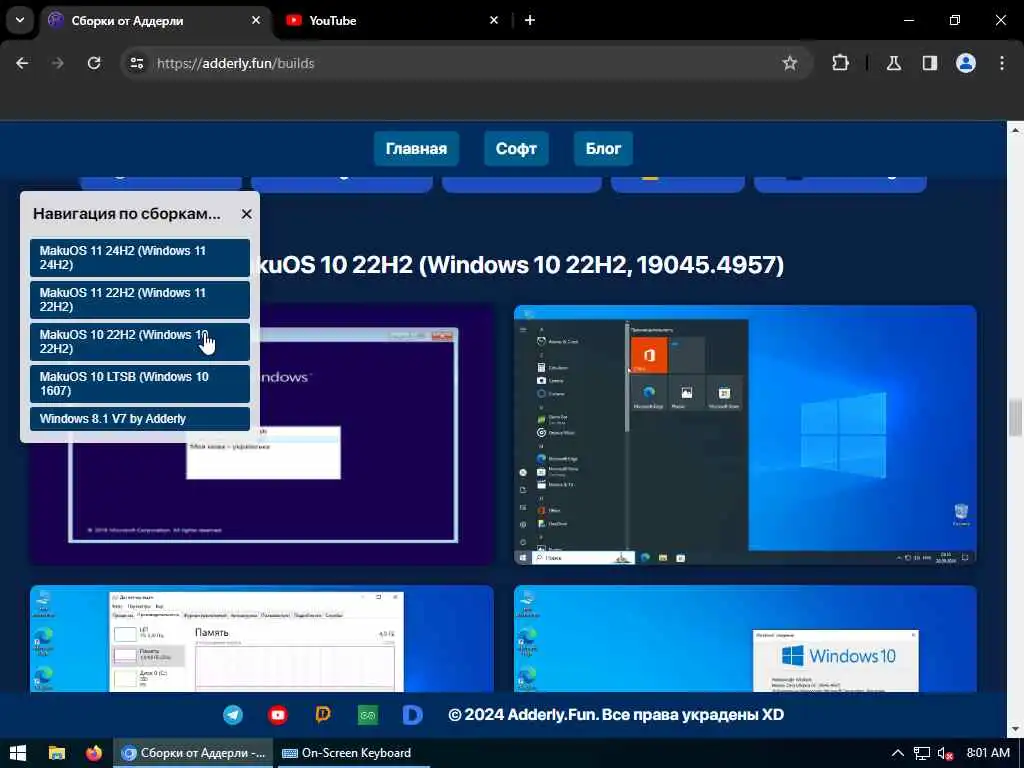Open the Start menu desktop screenshot thumbnail
Screen dimensions: 1024x768
tap(745, 435)
